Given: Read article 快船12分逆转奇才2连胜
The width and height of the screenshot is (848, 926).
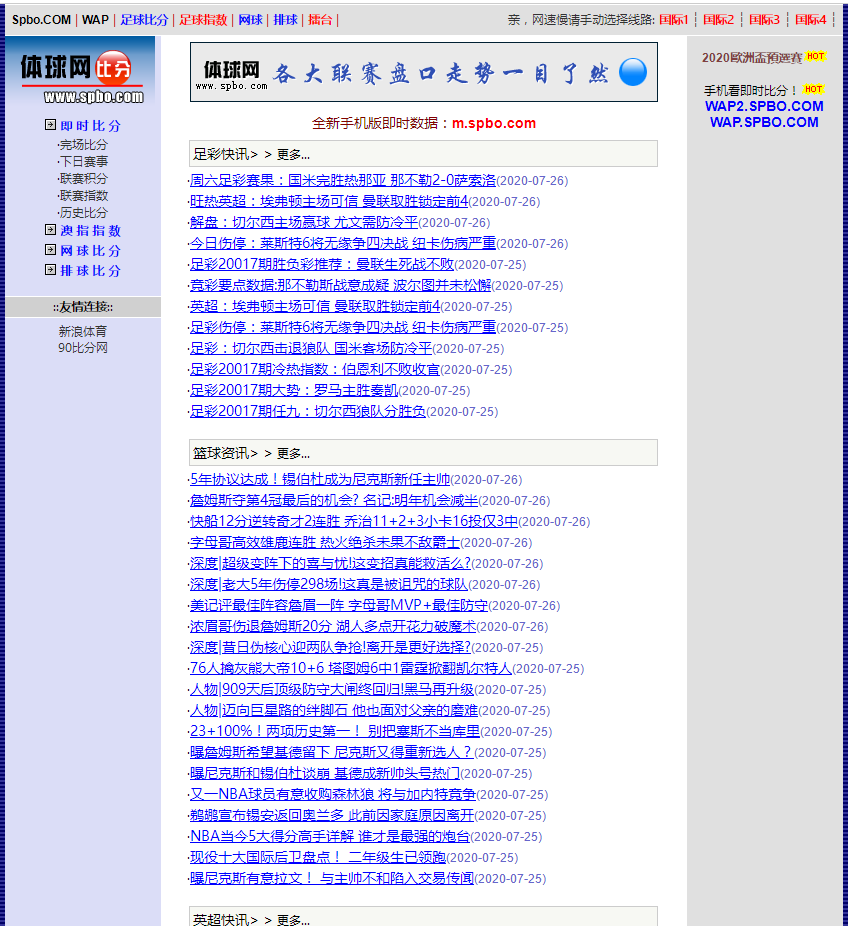Looking at the screenshot, I should tap(354, 521).
